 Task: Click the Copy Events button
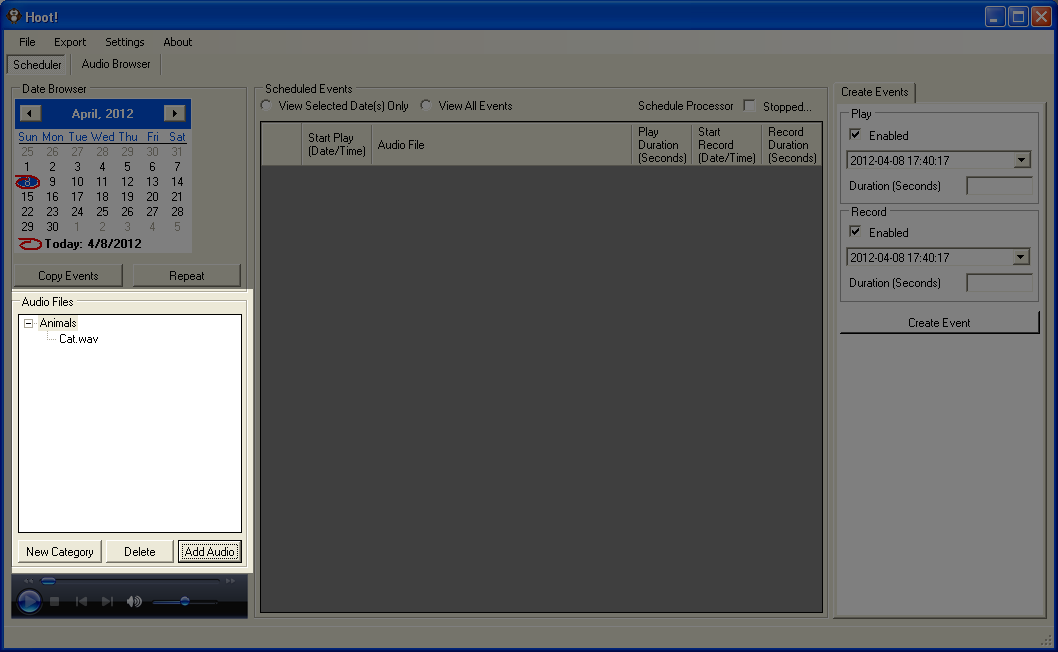click(x=68, y=275)
